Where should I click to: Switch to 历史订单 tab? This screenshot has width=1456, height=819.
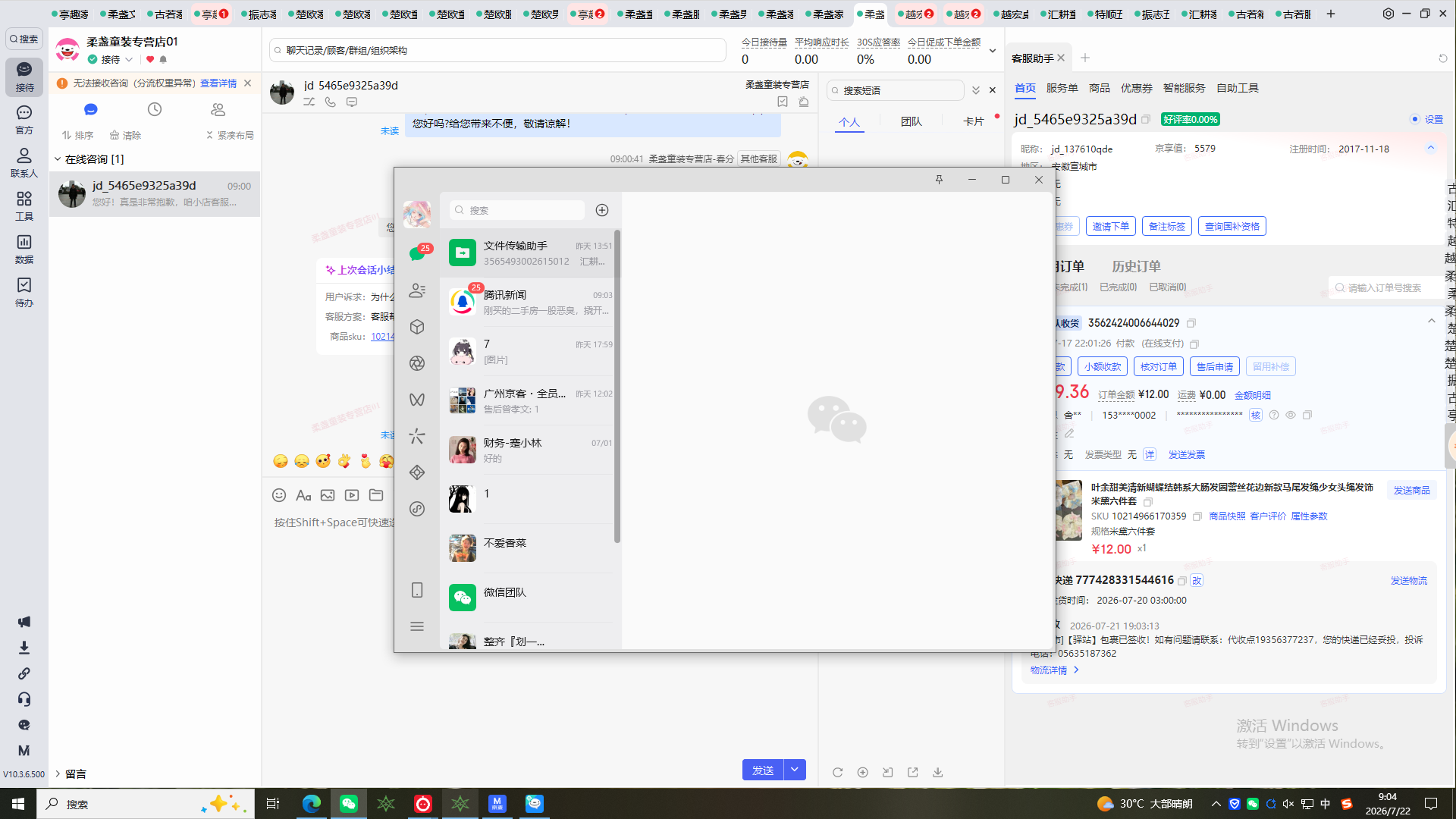(1136, 266)
